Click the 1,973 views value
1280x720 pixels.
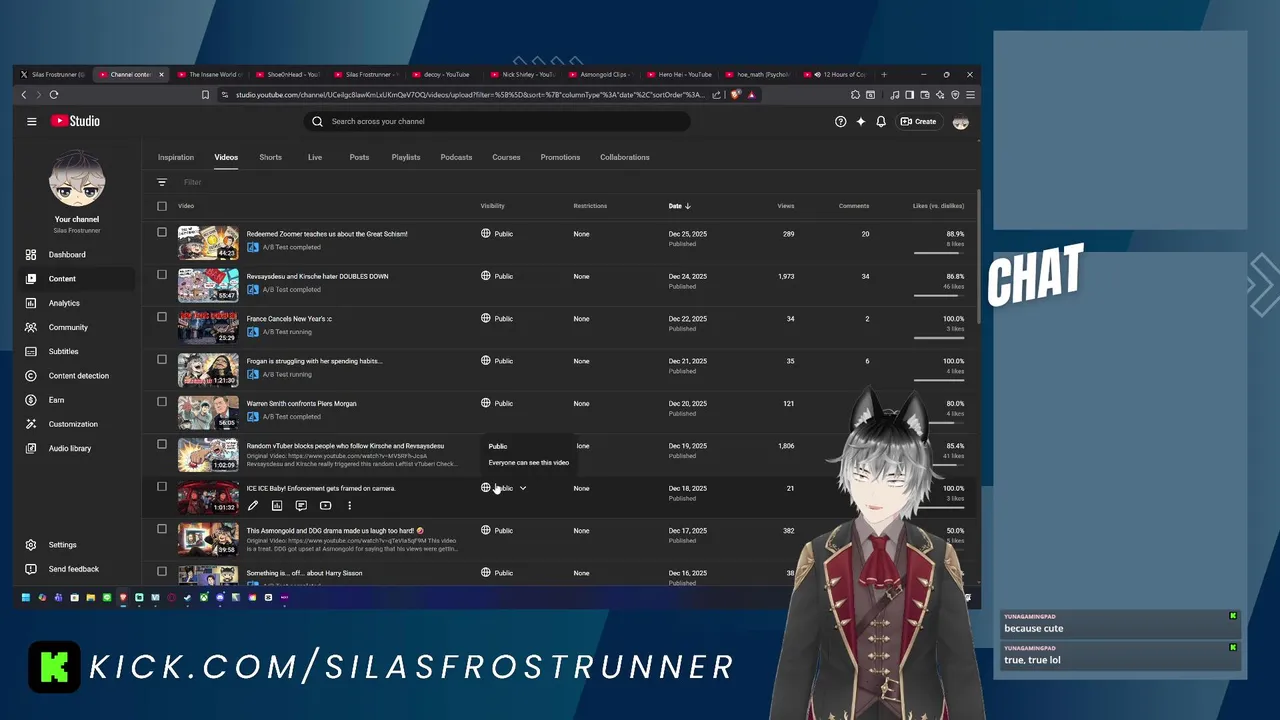pyautogui.click(x=784, y=276)
